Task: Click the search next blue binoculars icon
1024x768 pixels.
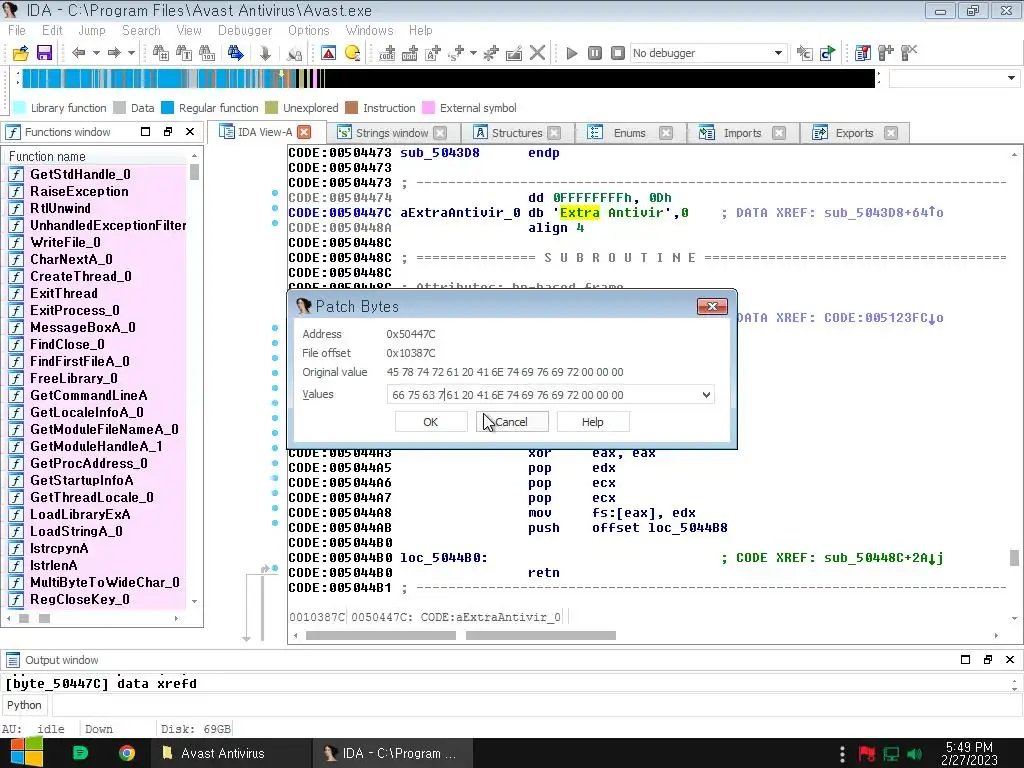Action: (236, 53)
